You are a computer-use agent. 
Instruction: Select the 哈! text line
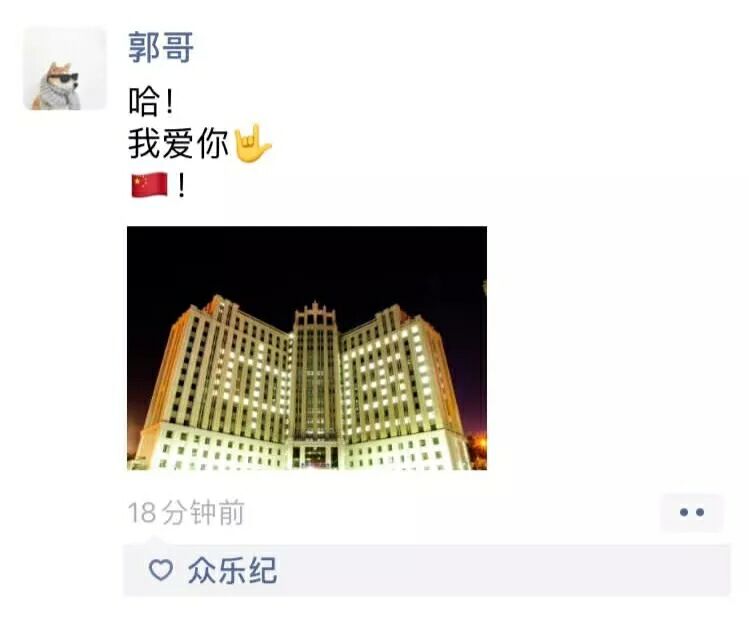(151, 101)
